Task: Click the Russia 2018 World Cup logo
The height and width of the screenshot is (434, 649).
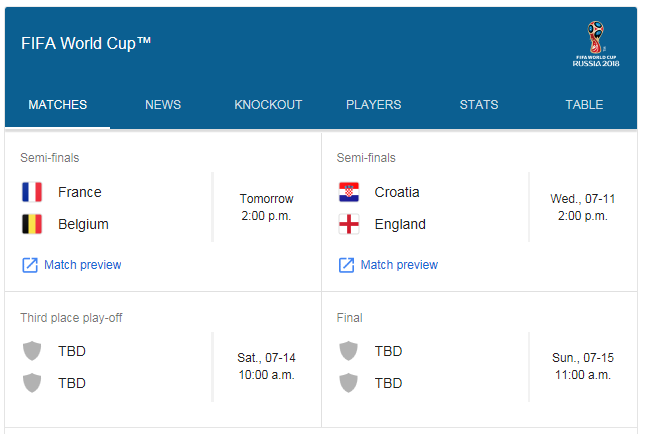Action: click(x=596, y=44)
